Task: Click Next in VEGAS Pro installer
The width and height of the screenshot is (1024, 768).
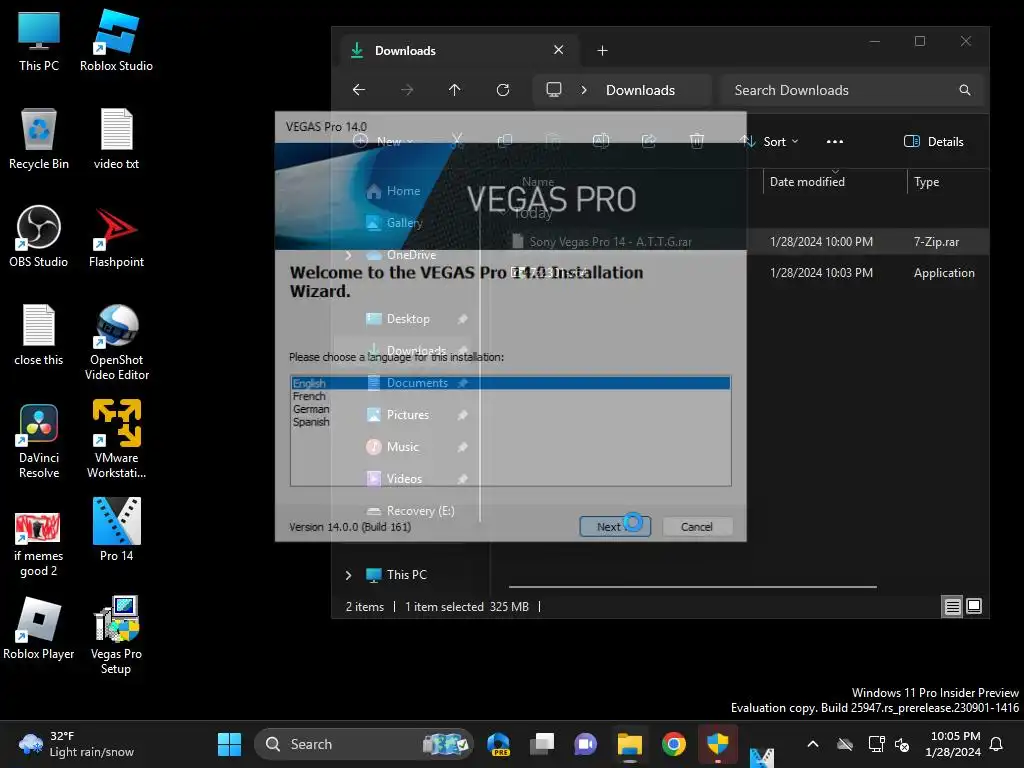Action: (x=615, y=526)
